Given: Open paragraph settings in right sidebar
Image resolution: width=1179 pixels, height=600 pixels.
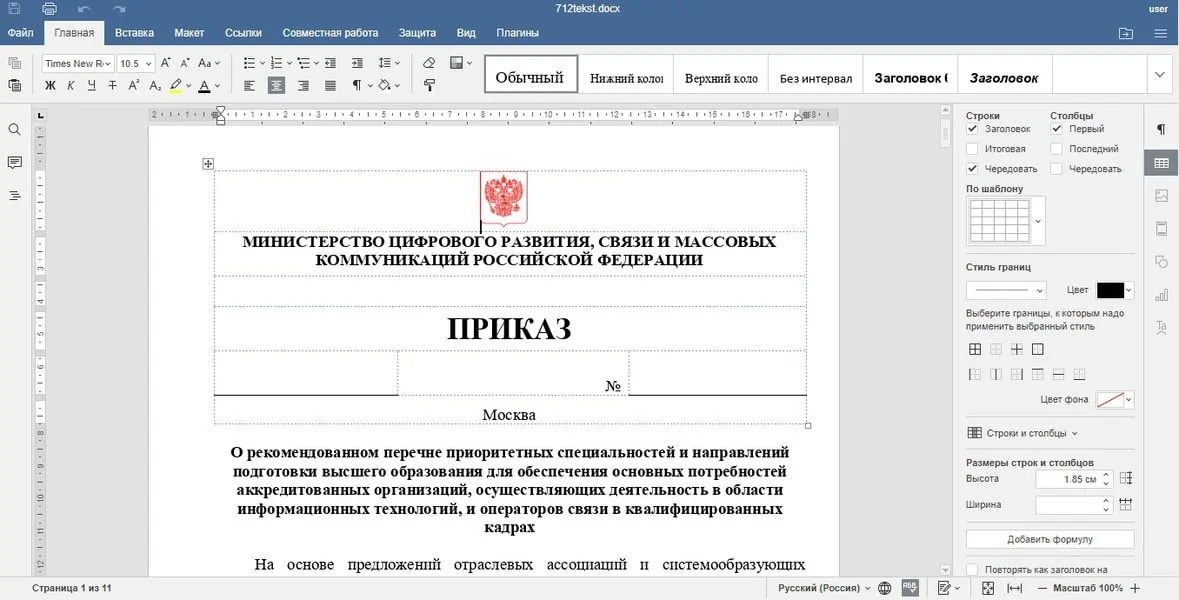Looking at the screenshot, I should click(x=1161, y=129).
